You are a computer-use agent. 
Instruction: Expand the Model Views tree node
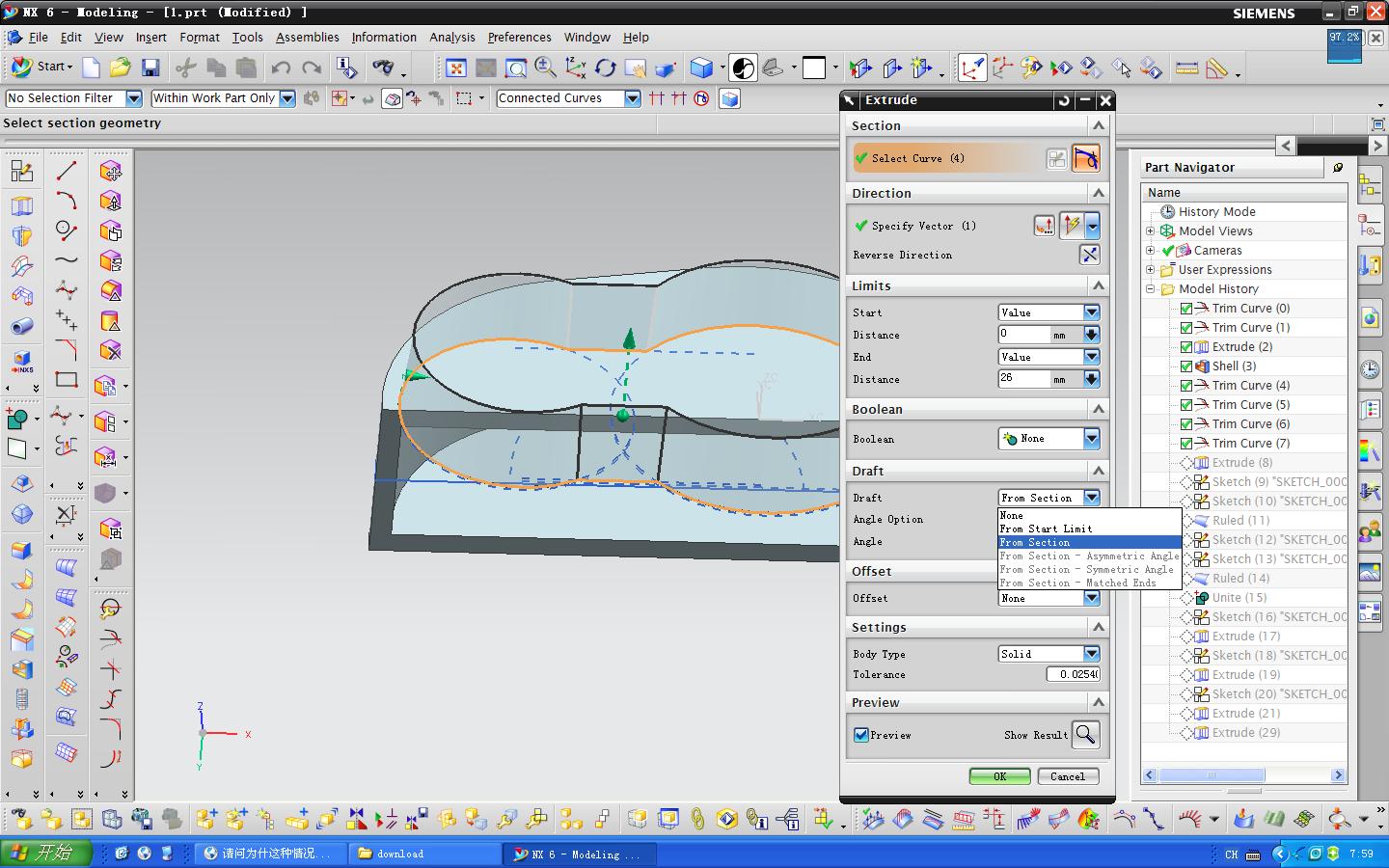pyautogui.click(x=1150, y=231)
